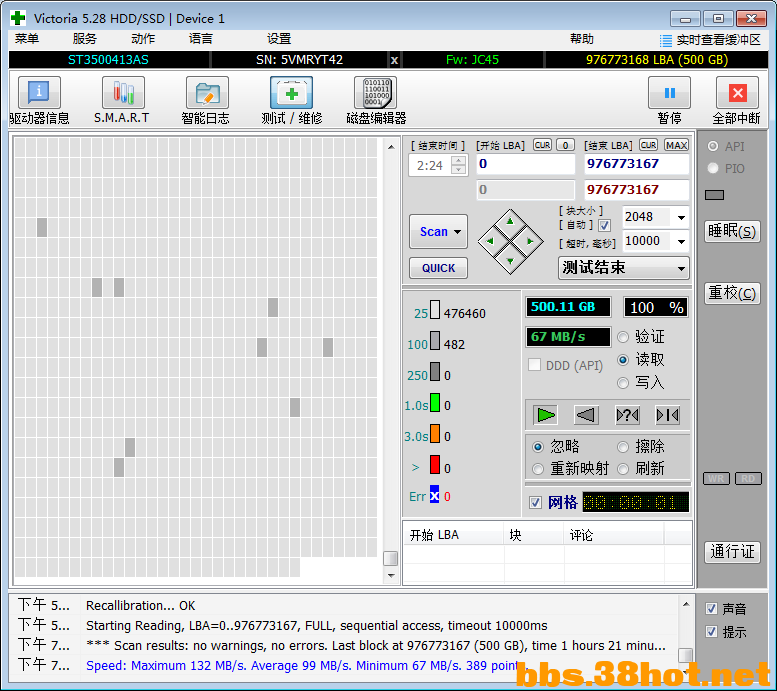
Task: Open the Help (帮助) menu
Action: 582,39
